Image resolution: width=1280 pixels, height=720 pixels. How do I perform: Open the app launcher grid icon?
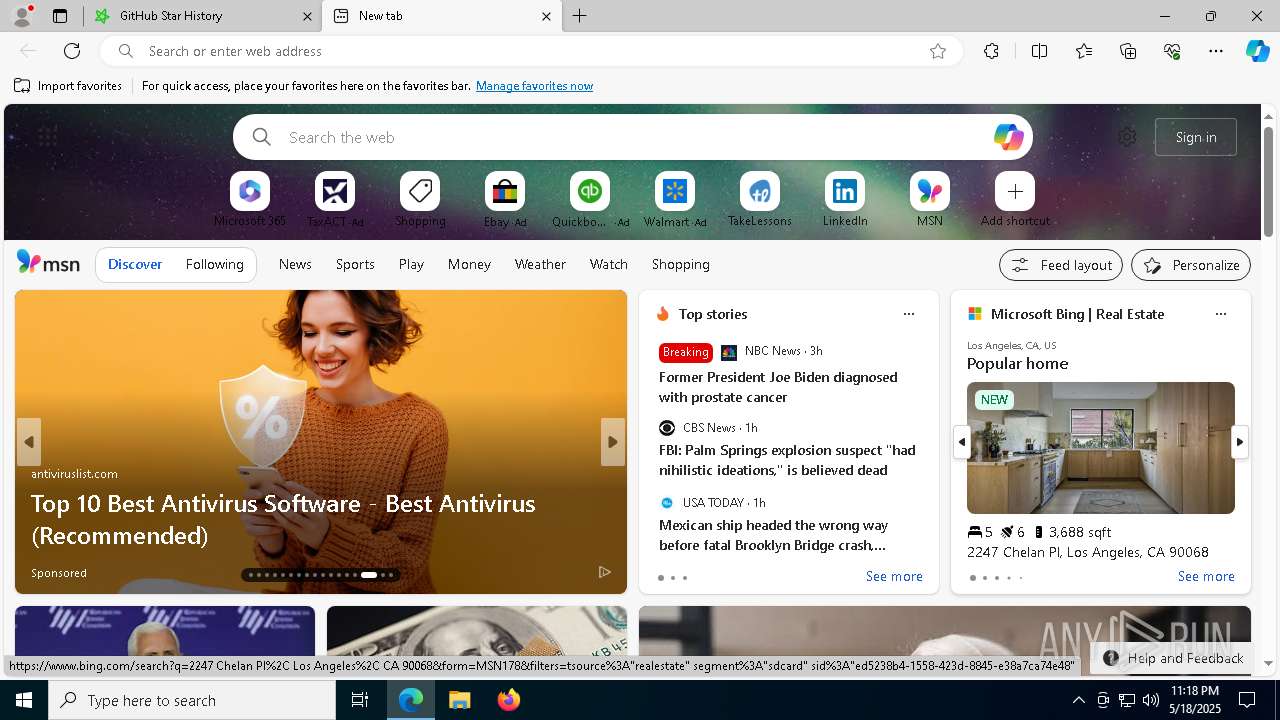47,136
